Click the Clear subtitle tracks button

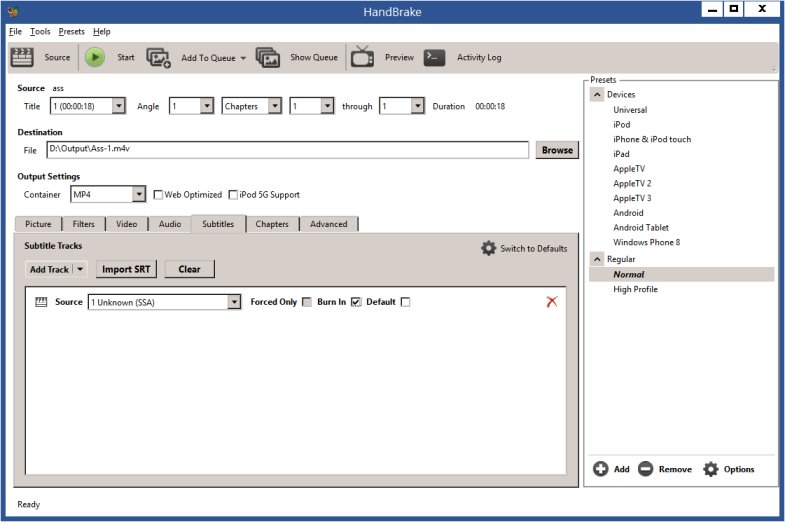[x=189, y=269]
